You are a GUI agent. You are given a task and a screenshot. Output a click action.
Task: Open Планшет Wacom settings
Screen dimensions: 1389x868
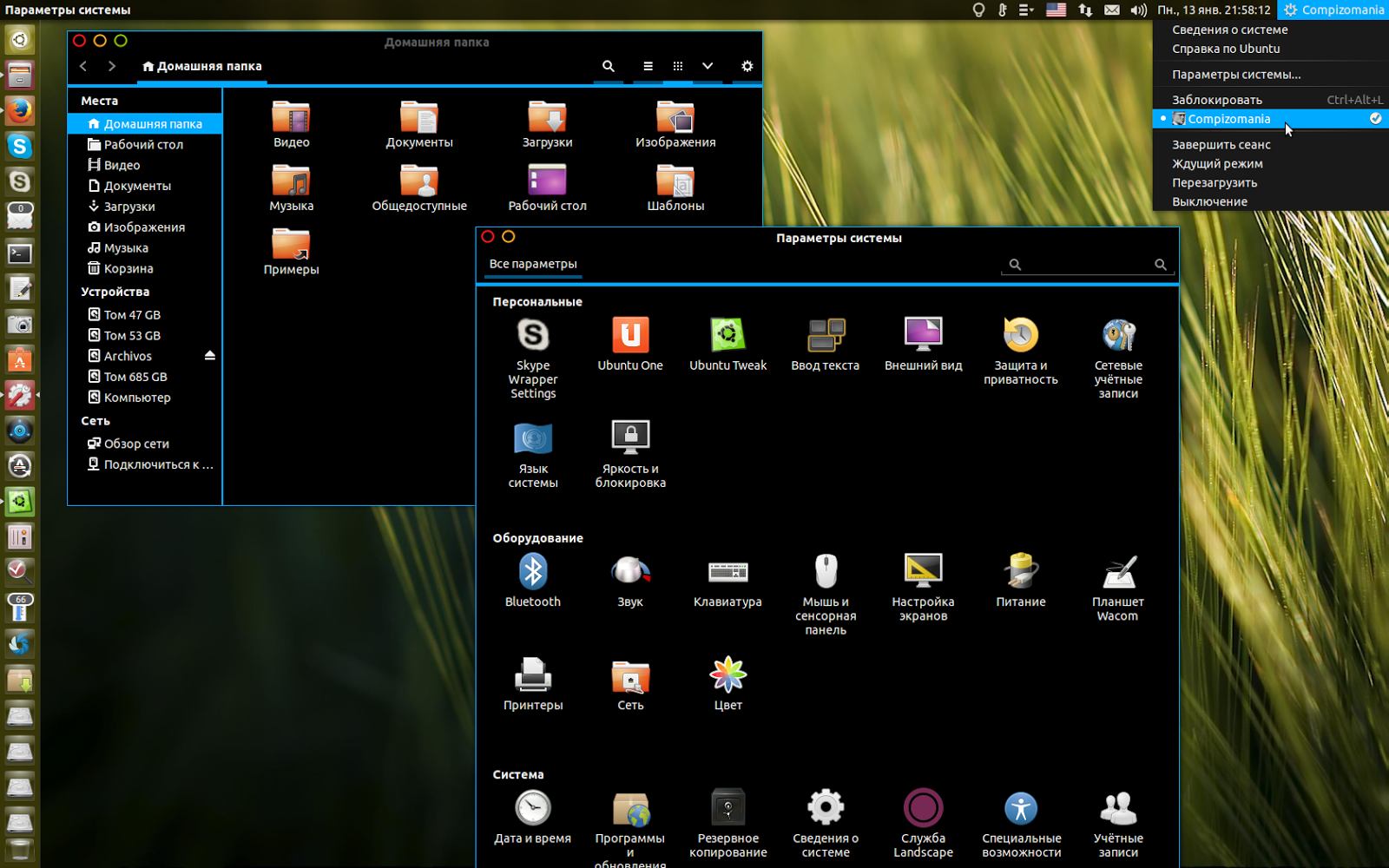(1118, 588)
